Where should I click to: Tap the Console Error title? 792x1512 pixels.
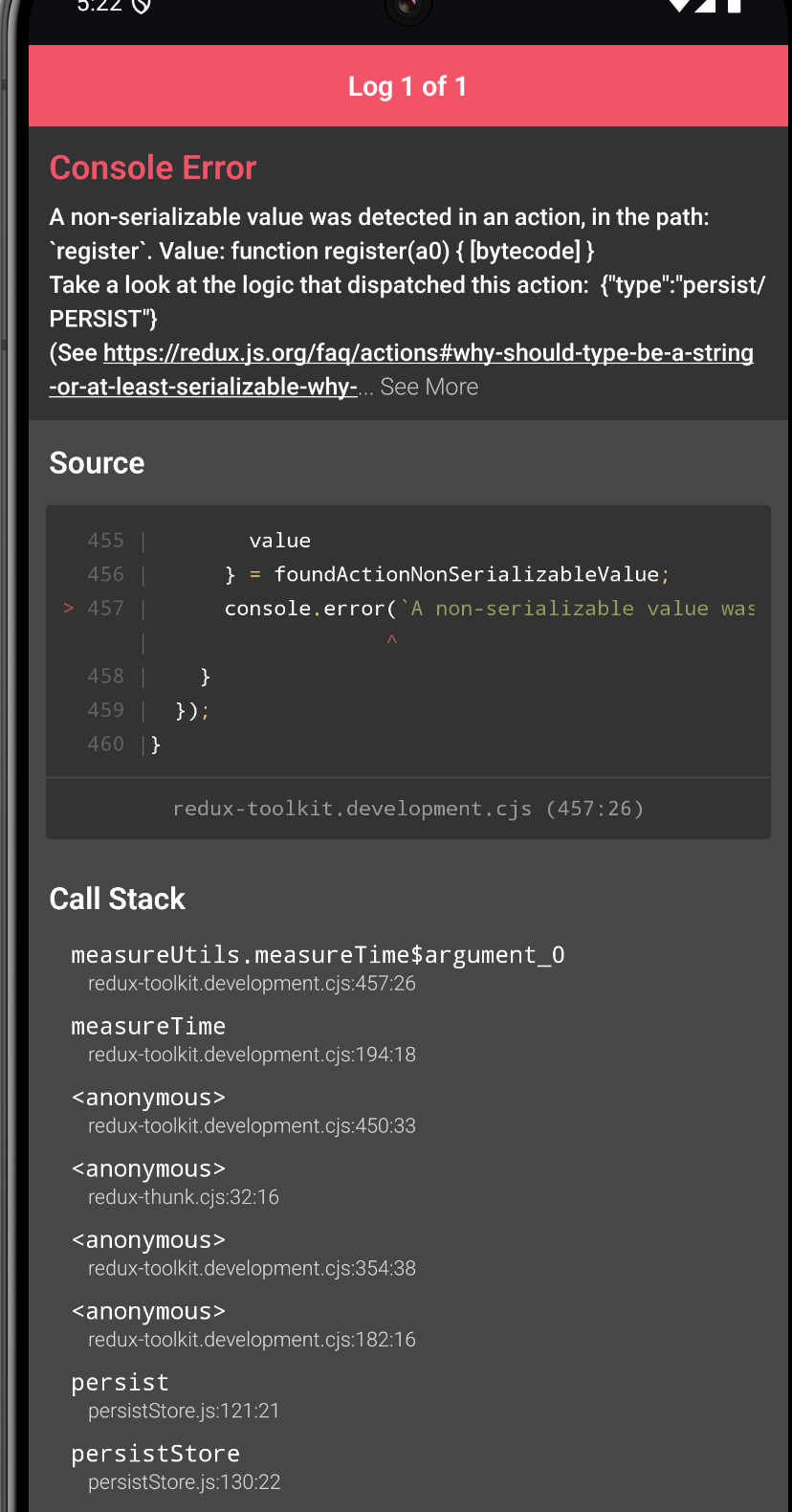click(x=153, y=168)
